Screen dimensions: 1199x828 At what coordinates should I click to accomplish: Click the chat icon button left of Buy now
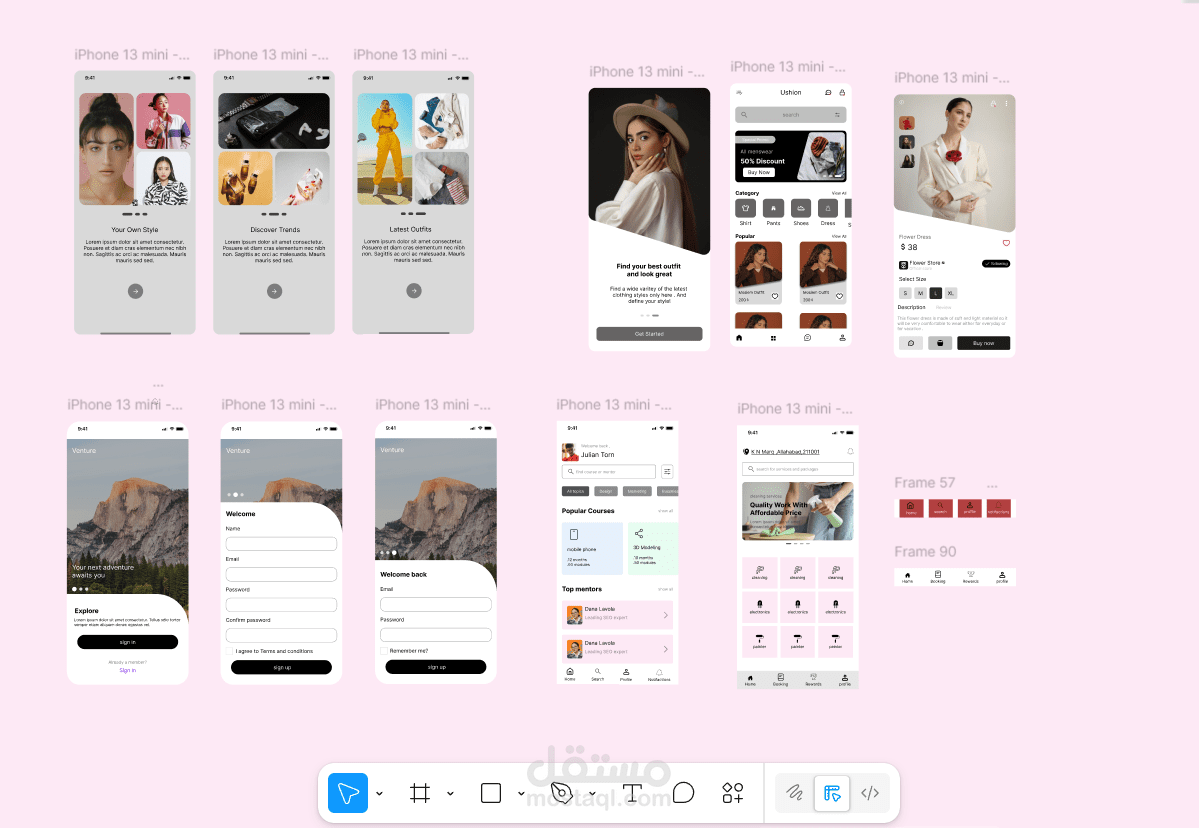point(911,343)
